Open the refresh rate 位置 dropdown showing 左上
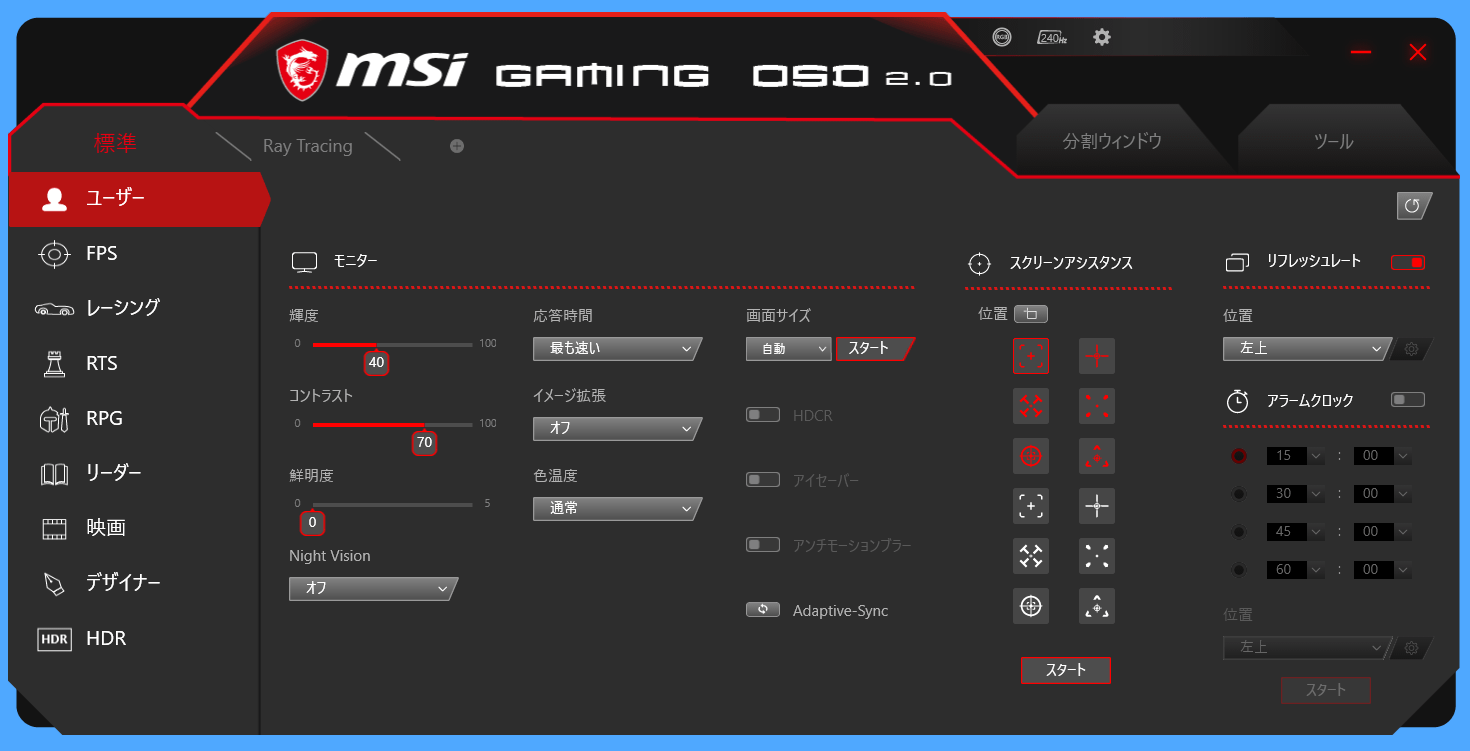Screen dimensions: 1470x751 click(1306, 349)
